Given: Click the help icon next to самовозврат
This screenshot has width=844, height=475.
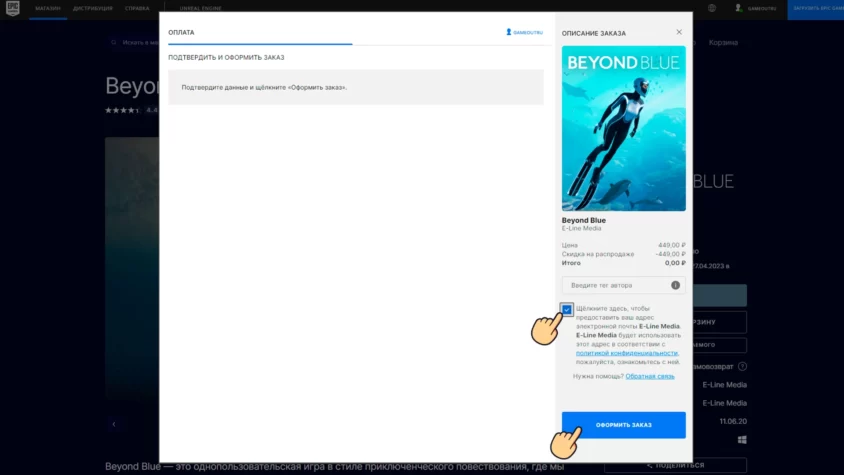Looking at the screenshot, I should tap(742, 367).
